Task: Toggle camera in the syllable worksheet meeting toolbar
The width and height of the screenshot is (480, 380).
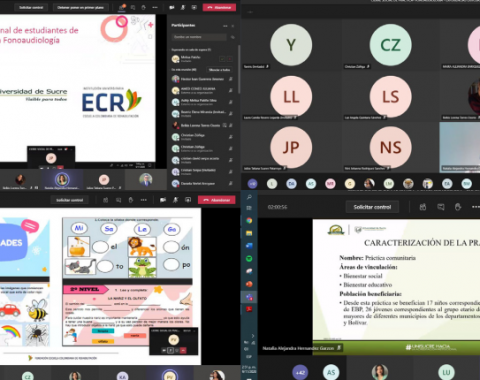Action: (x=163, y=200)
